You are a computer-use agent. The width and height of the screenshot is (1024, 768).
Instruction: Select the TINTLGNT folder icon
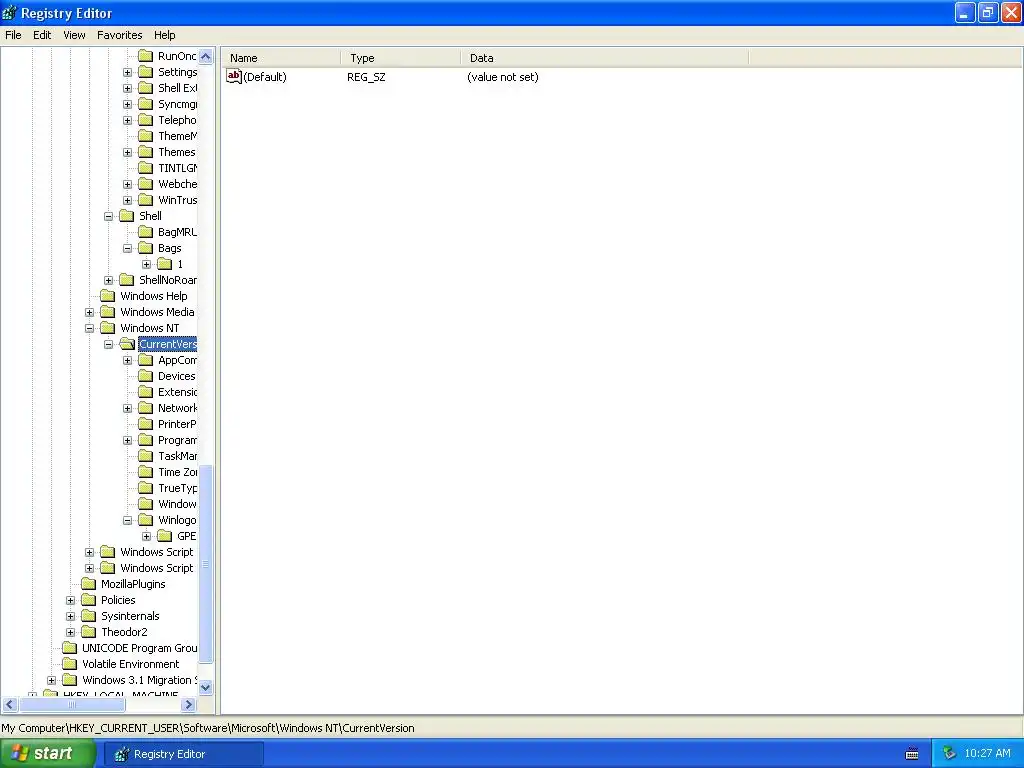click(x=146, y=168)
